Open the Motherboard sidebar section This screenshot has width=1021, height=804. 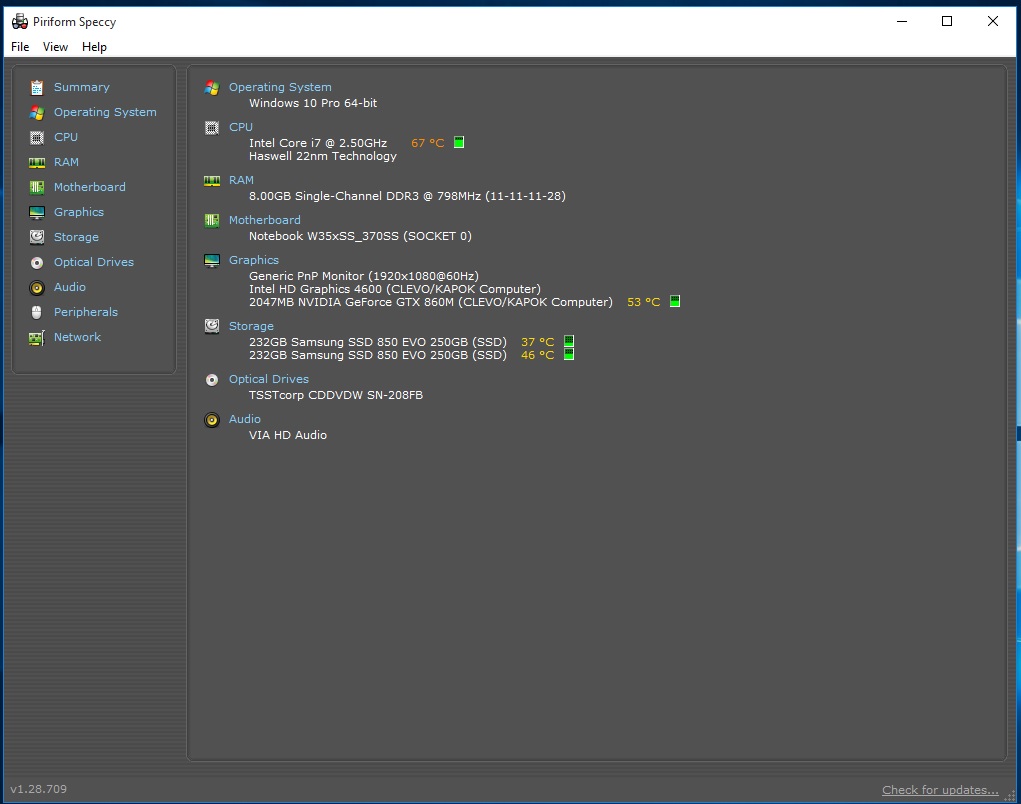click(90, 187)
